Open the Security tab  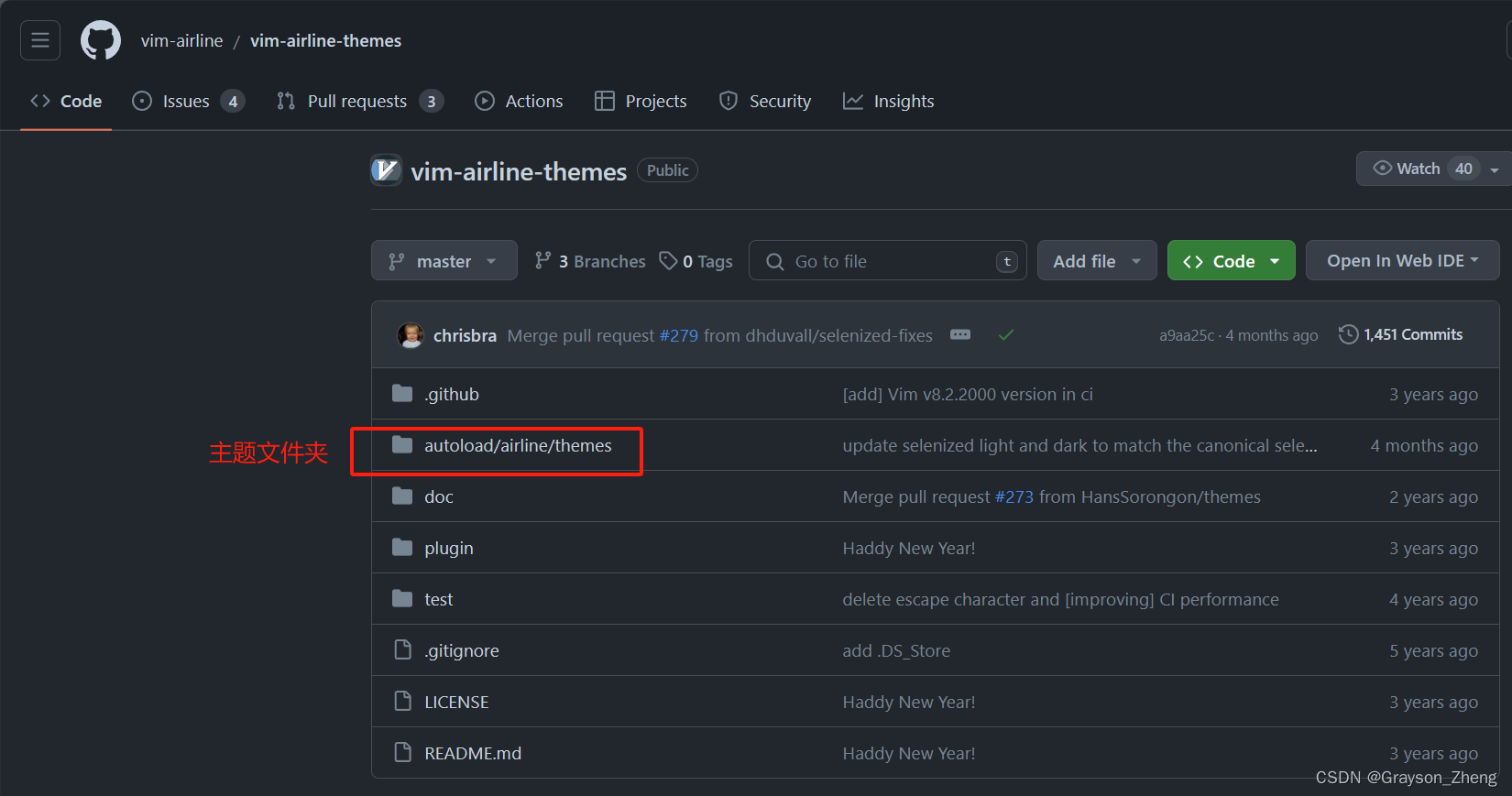click(x=765, y=101)
